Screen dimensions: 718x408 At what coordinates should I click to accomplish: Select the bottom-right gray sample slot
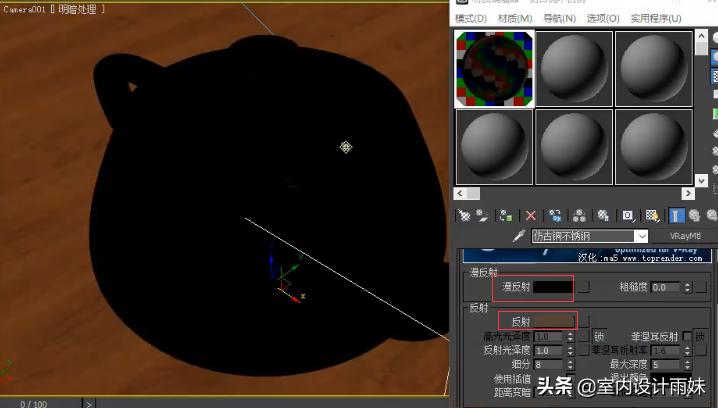(653, 147)
